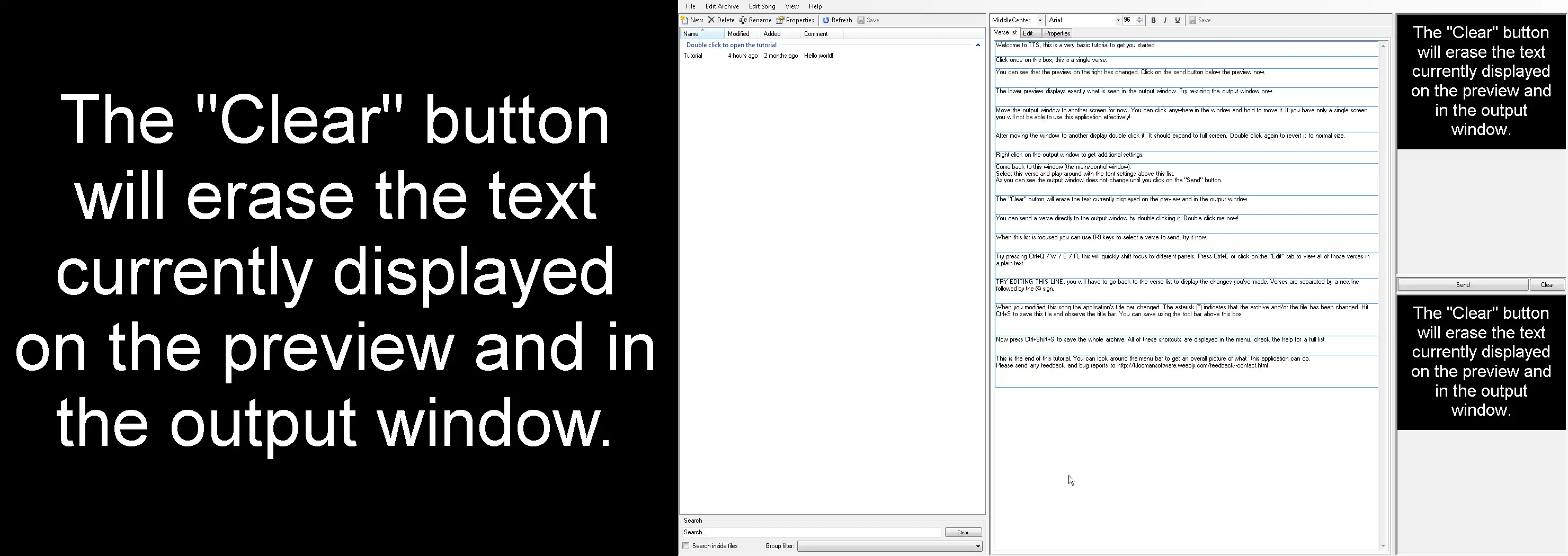Sort files by Comment column
The height and width of the screenshot is (556, 1568).
(x=822, y=34)
